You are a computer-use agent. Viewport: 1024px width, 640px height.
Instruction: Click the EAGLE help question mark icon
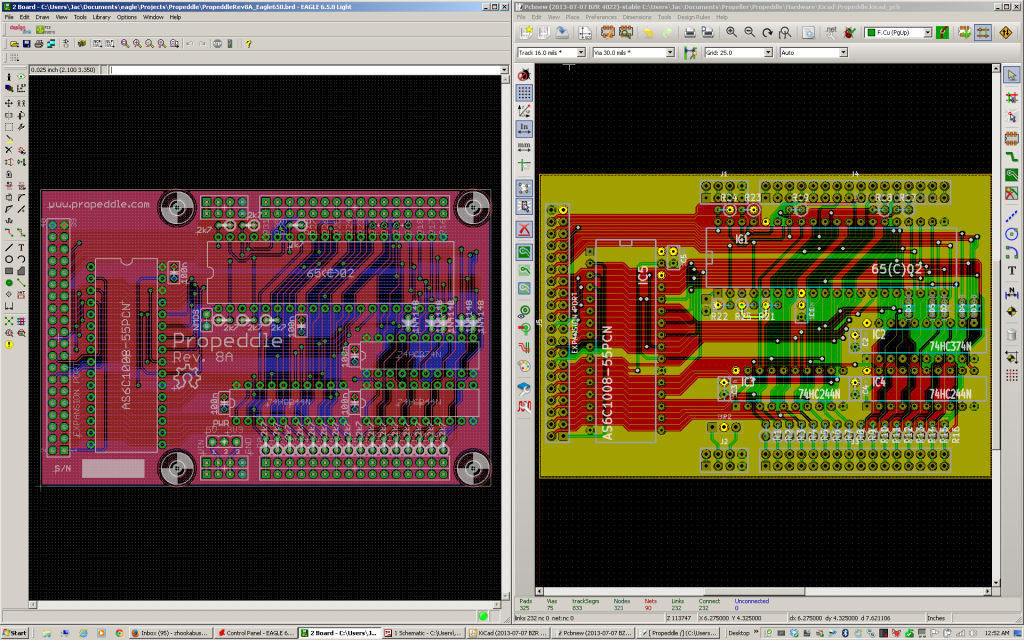(x=248, y=44)
